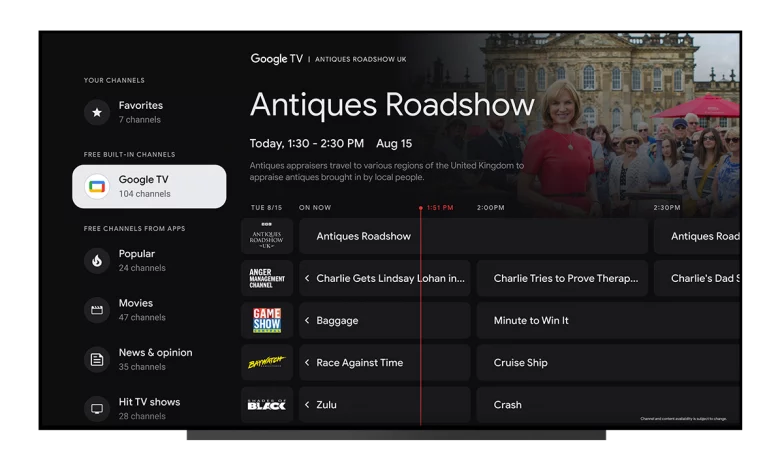Image resolution: width=780 pixels, height=470 pixels.
Task: Choose the Shades of Black channel logo
Action: 267,405
